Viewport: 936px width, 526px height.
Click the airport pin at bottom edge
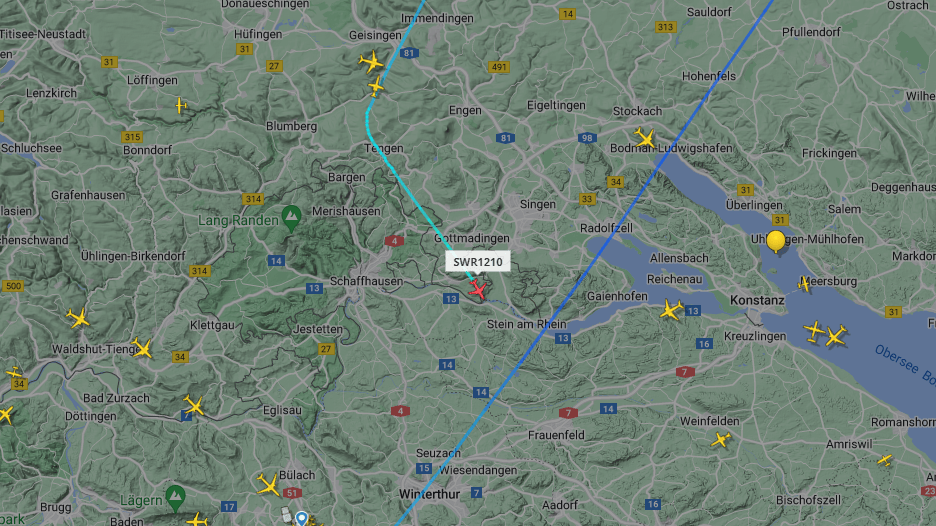click(x=301, y=518)
